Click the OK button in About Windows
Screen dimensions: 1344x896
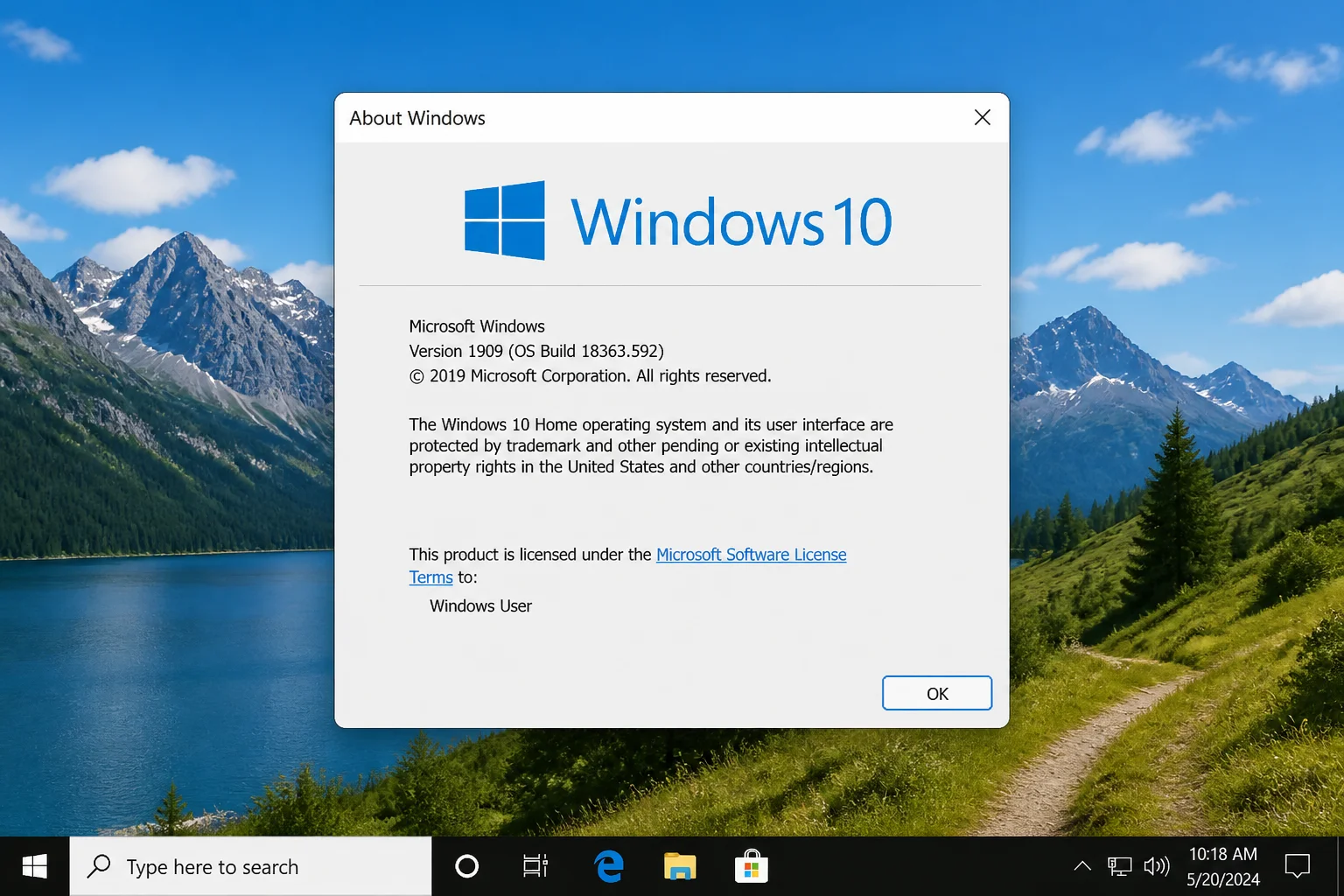pyautogui.click(x=937, y=693)
